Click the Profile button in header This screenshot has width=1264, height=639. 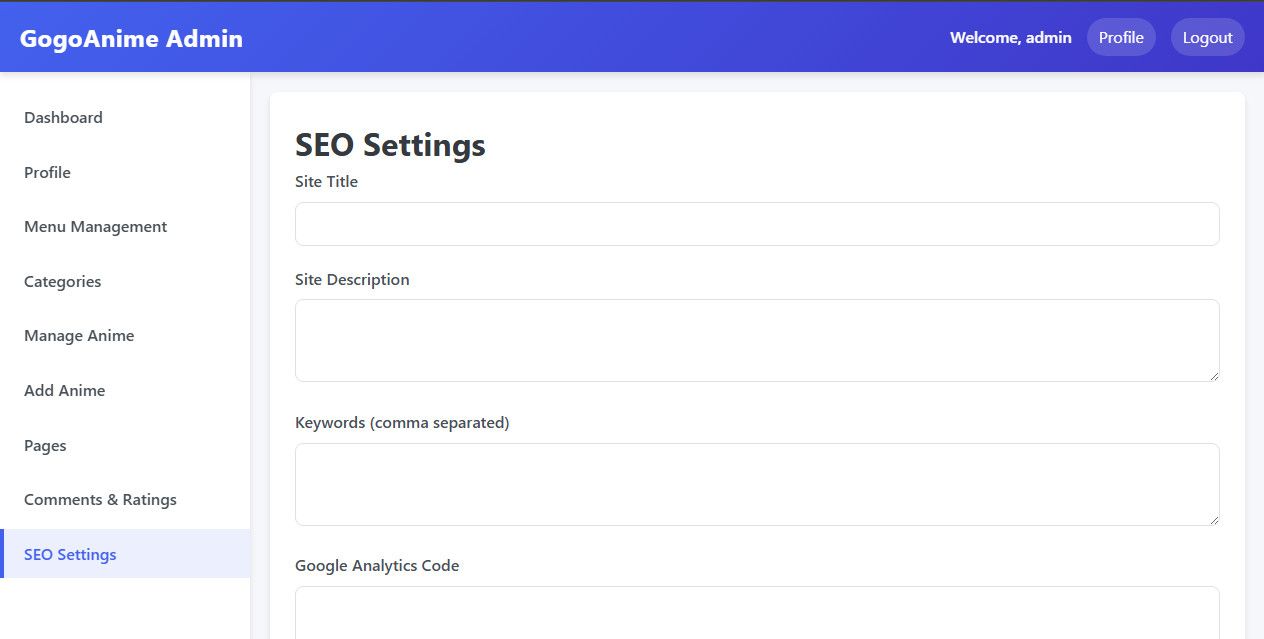point(1121,38)
